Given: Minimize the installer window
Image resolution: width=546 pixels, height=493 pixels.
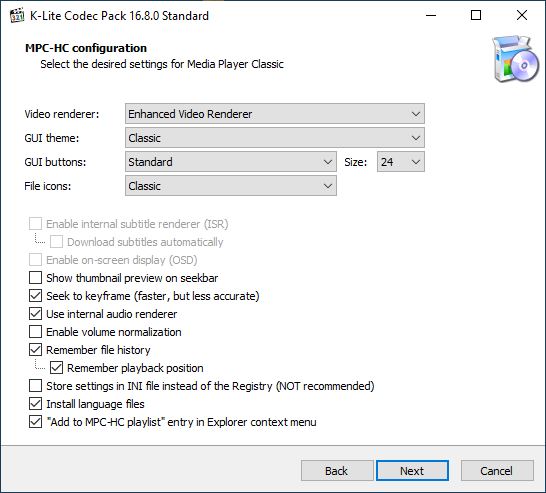Looking at the screenshot, I should [x=431, y=15].
